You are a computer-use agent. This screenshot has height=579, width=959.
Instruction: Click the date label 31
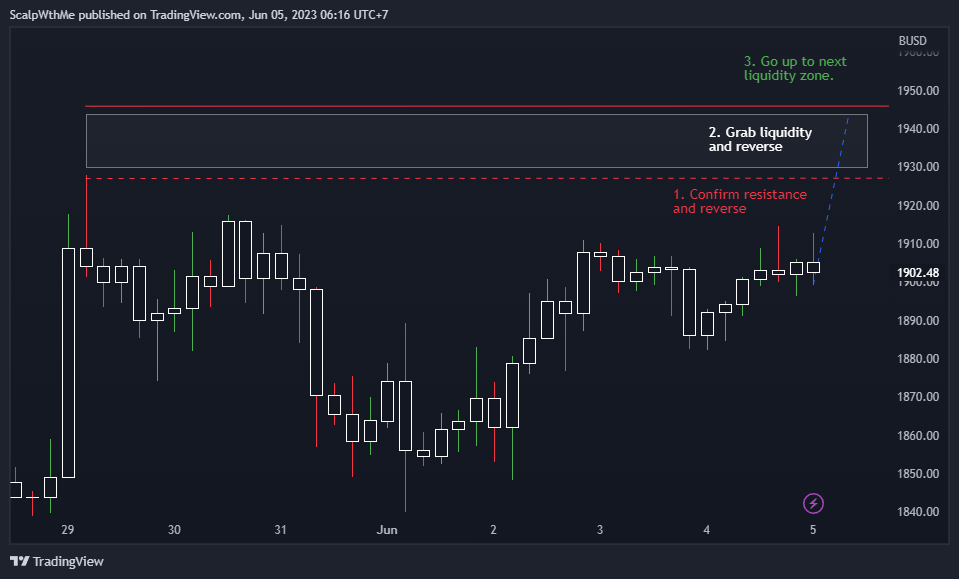[280, 529]
